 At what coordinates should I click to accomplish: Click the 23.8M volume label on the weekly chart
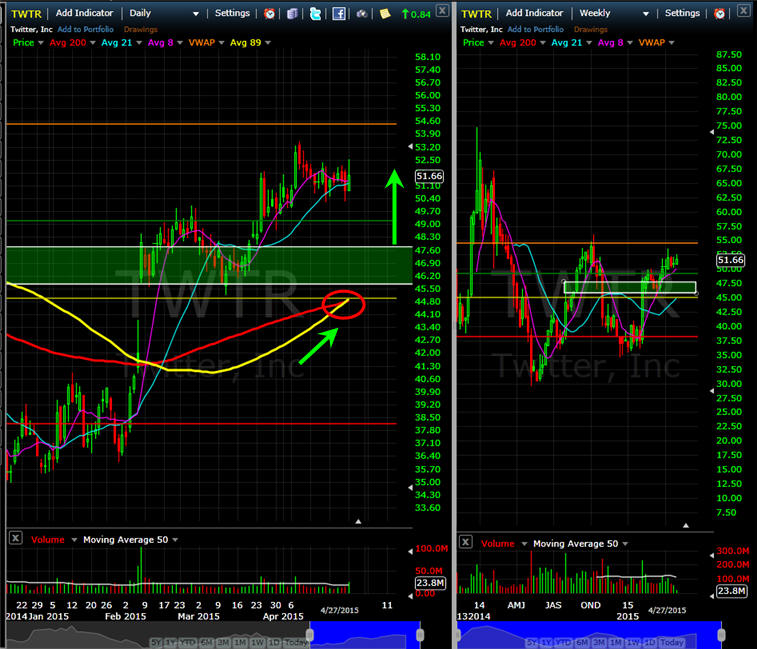(x=731, y=591)
